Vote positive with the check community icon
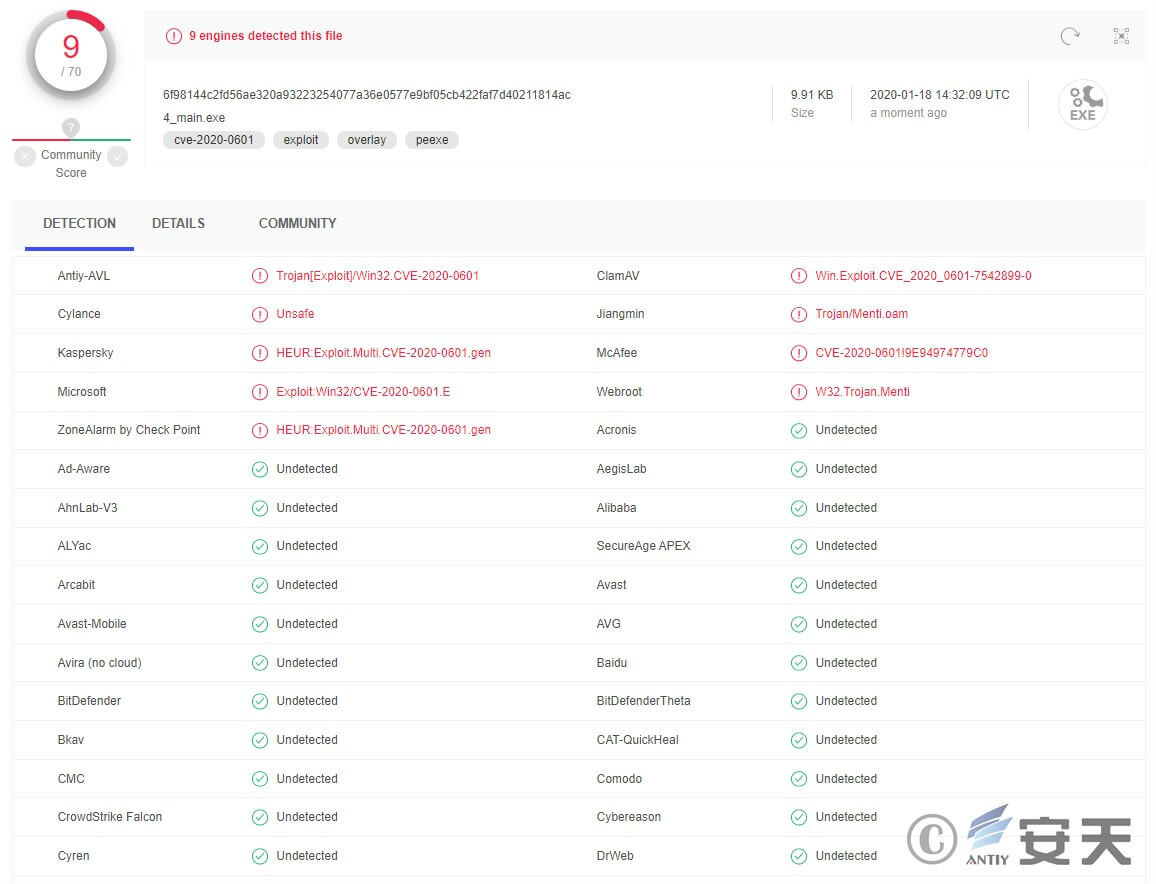The image size is (1156, 884). (x=117, y=156)
